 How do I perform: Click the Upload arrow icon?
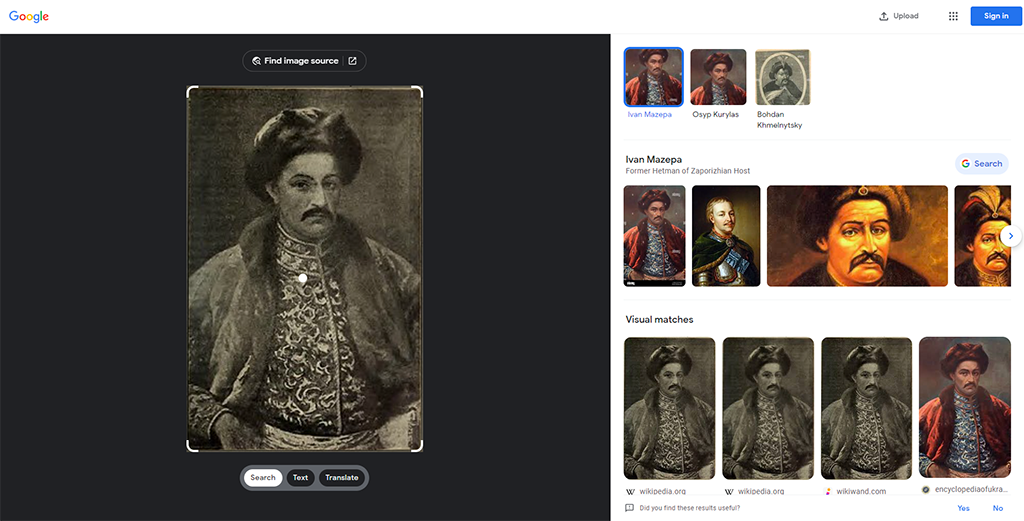[x=884, y=16]
